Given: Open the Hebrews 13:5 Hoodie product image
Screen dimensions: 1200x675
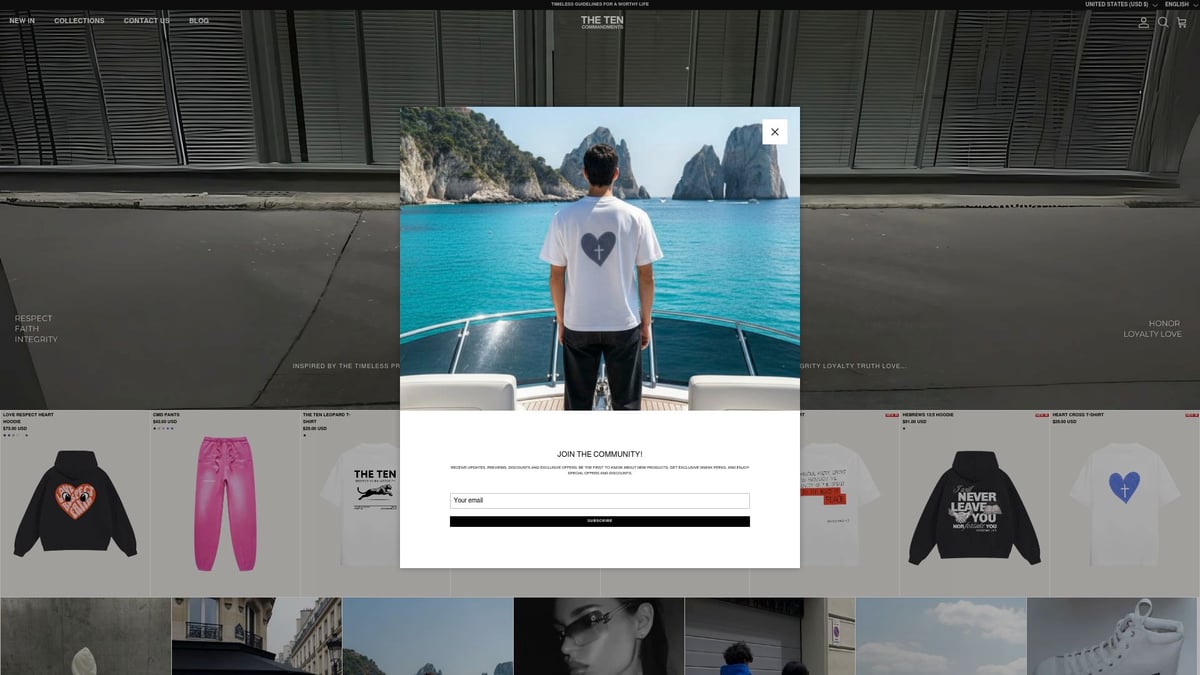Looking at the screenshot, I should click(x=974, y=507).
